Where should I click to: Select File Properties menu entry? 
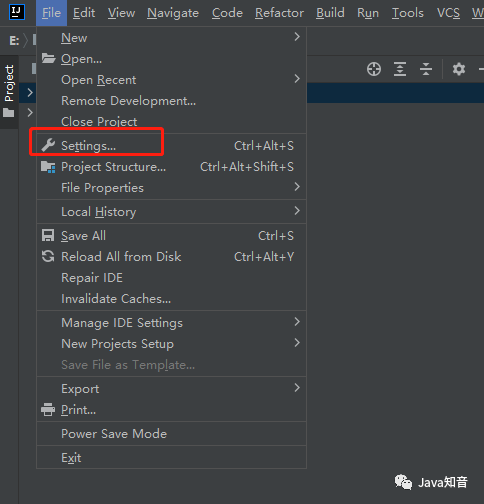(x=171, y=188)
